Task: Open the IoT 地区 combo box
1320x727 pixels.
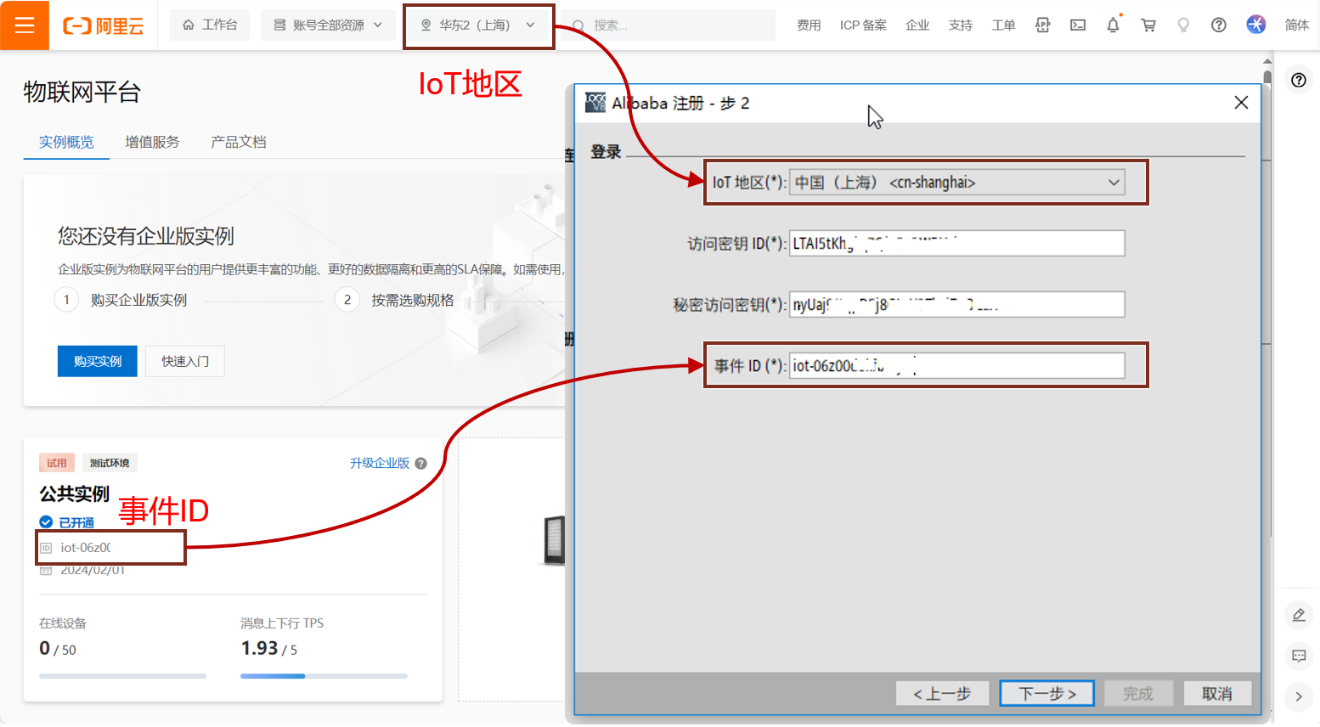Action: click(x=957, y=182)
